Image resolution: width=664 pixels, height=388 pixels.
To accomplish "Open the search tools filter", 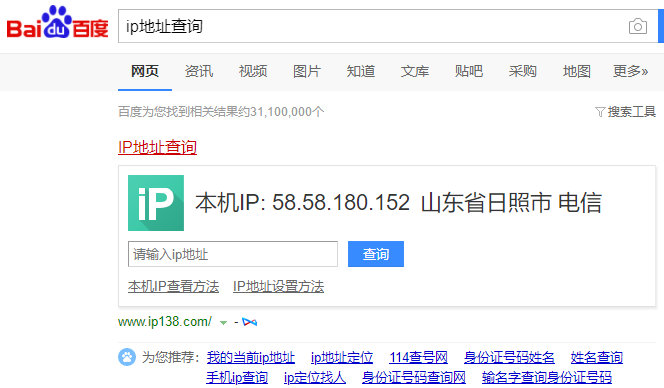I will click(625, 112).
